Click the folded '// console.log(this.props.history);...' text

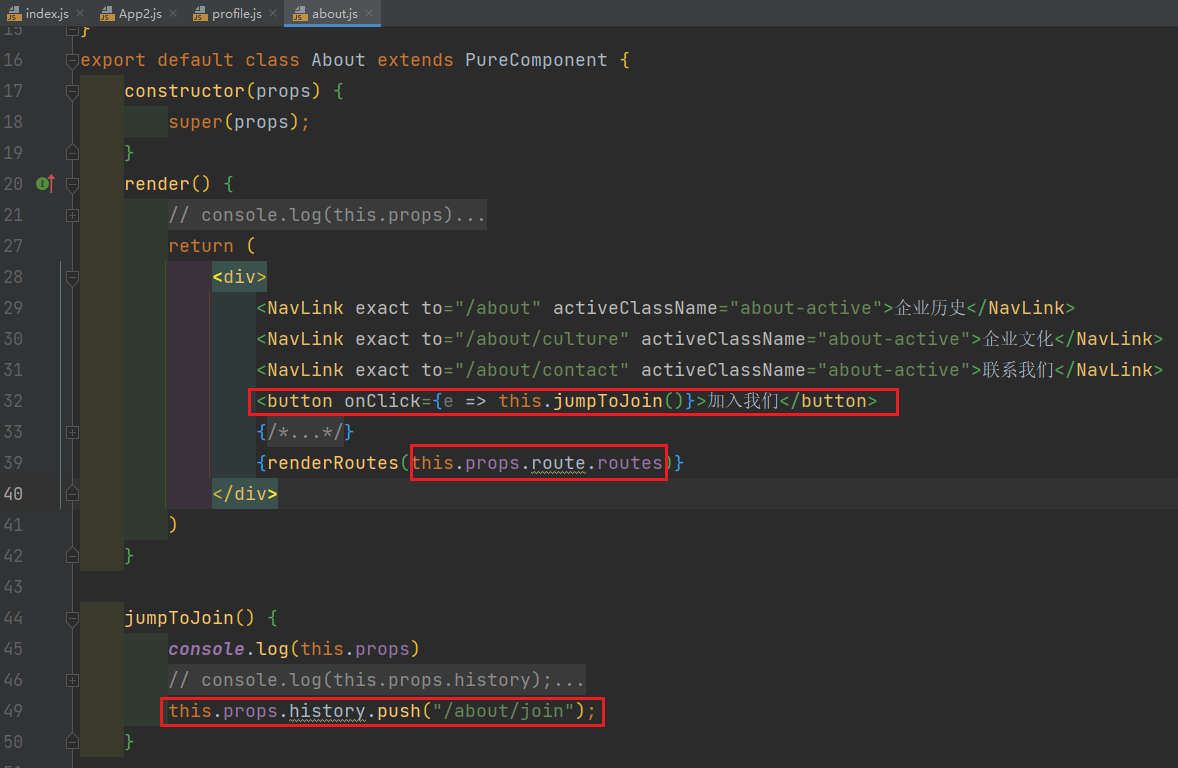point(376,680)
